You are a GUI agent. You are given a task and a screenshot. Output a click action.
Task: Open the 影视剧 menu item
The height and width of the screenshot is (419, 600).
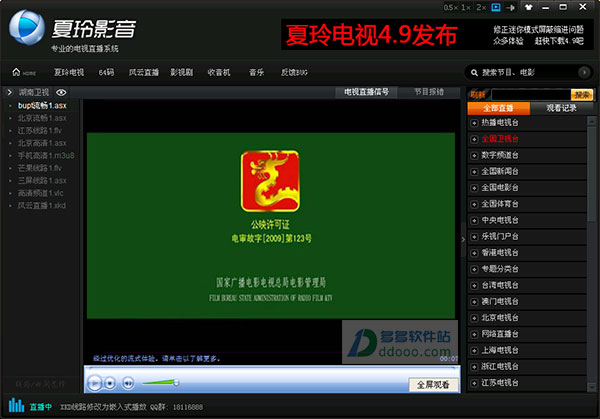click(x=182, y=72)
